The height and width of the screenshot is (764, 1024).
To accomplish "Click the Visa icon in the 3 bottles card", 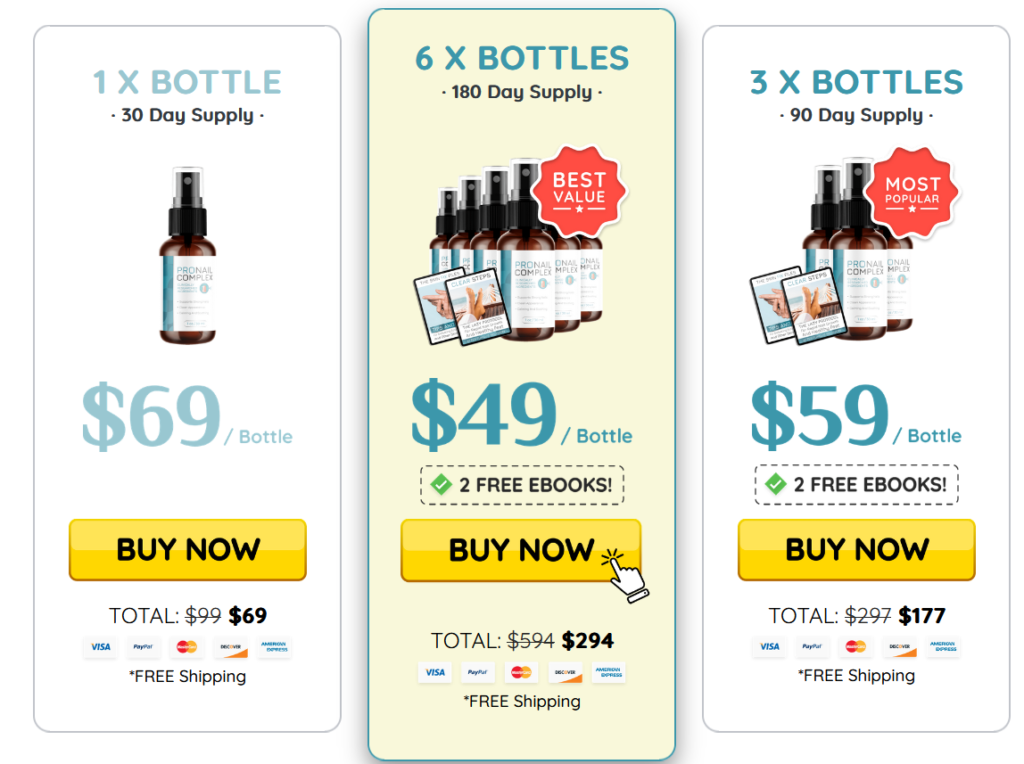I will [x=769, y=646].
